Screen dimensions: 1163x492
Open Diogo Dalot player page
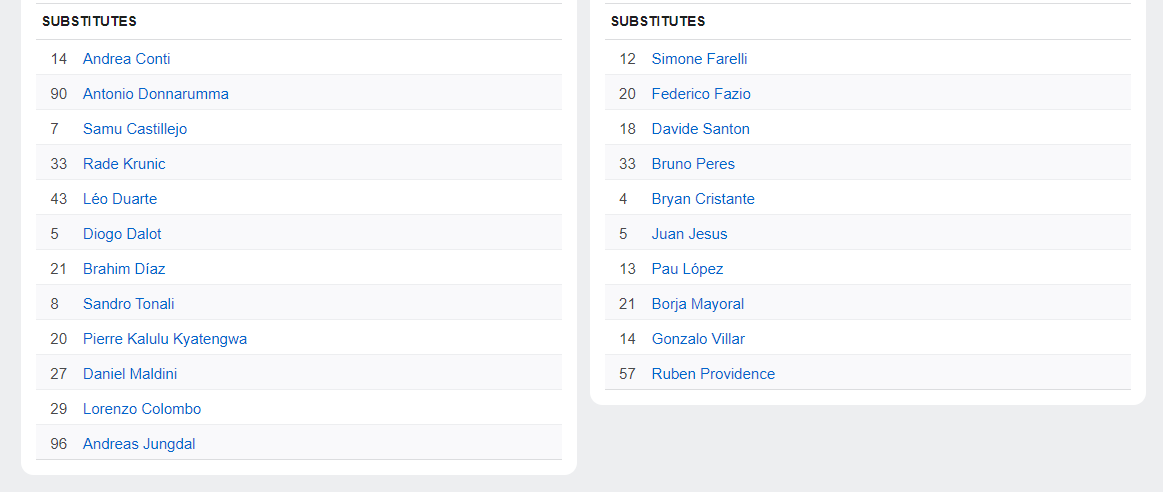point(122,234)
